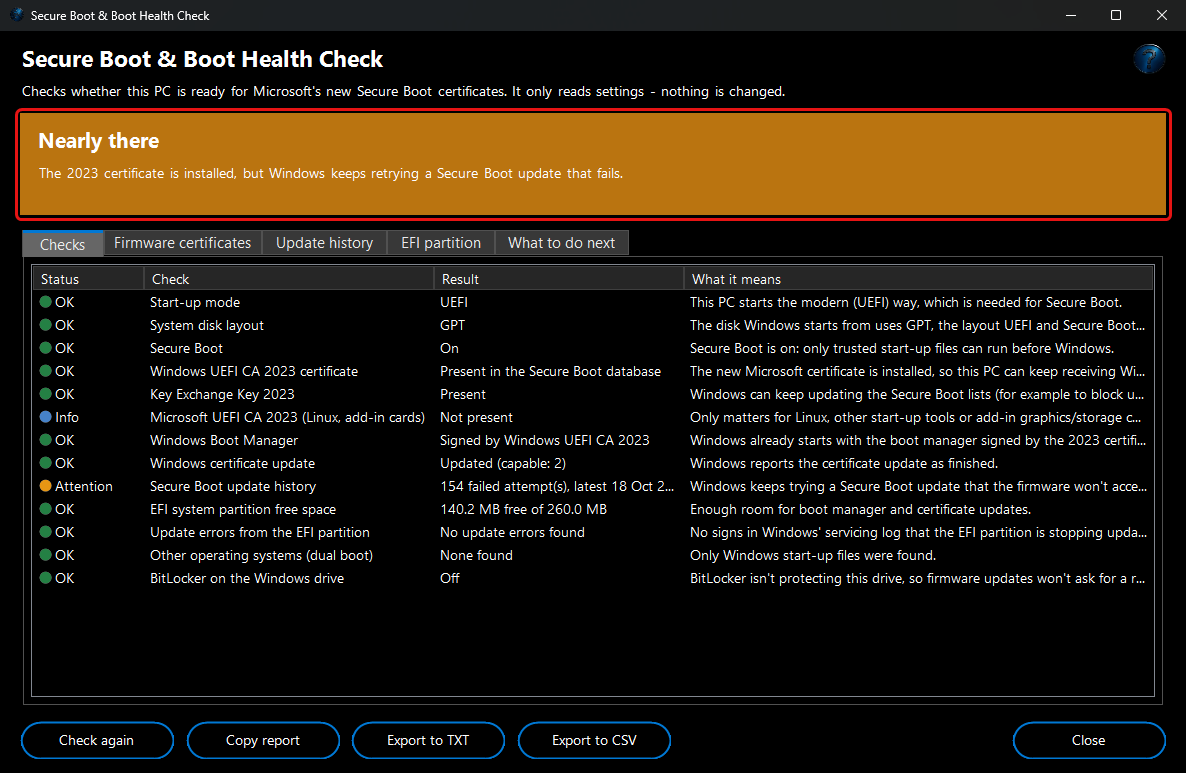The width and height of the screenshot is (1186, 773).
Task: Sort by the Check column header
Action: (x=289, y=279)
